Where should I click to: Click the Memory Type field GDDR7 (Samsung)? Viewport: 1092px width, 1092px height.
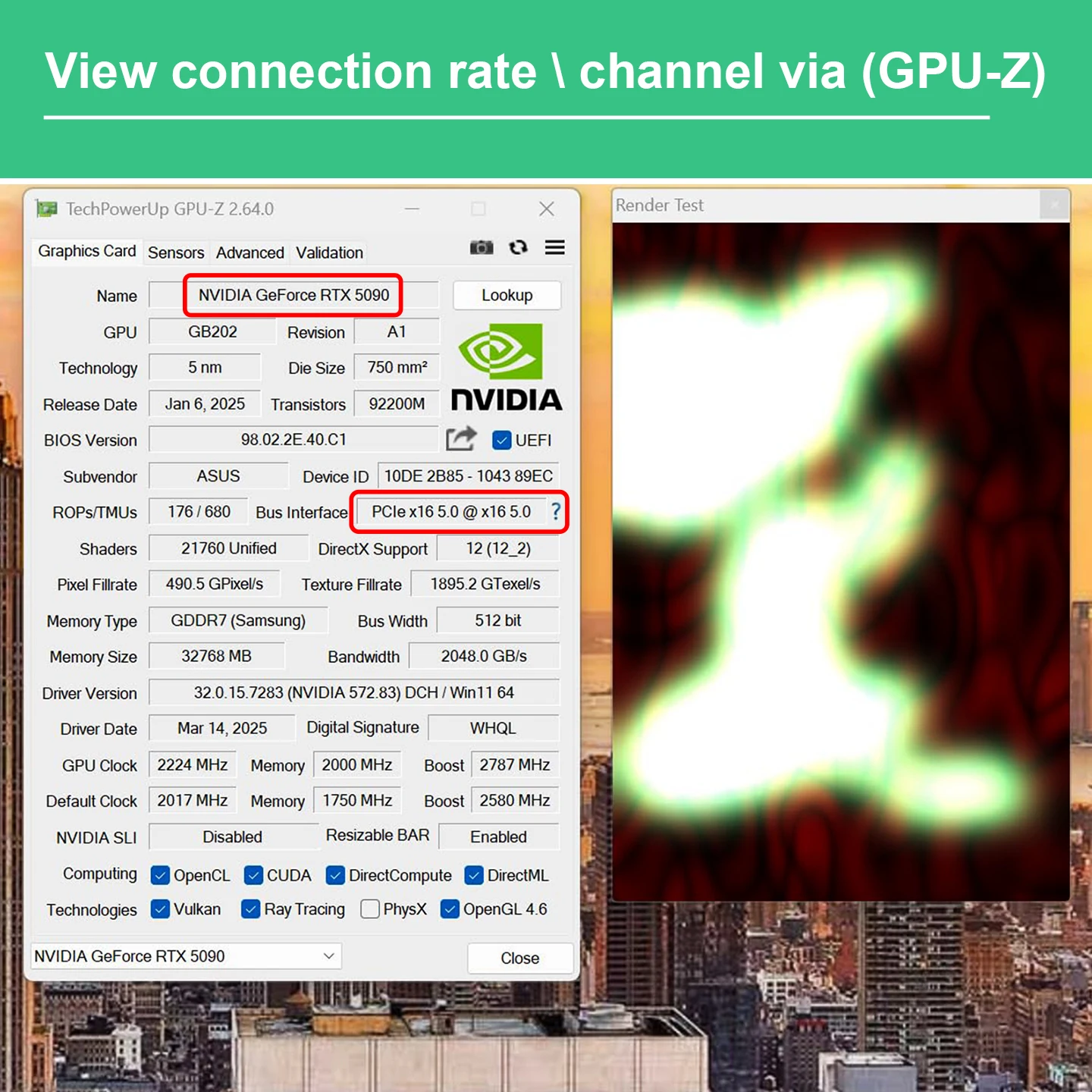coord(238,620)
